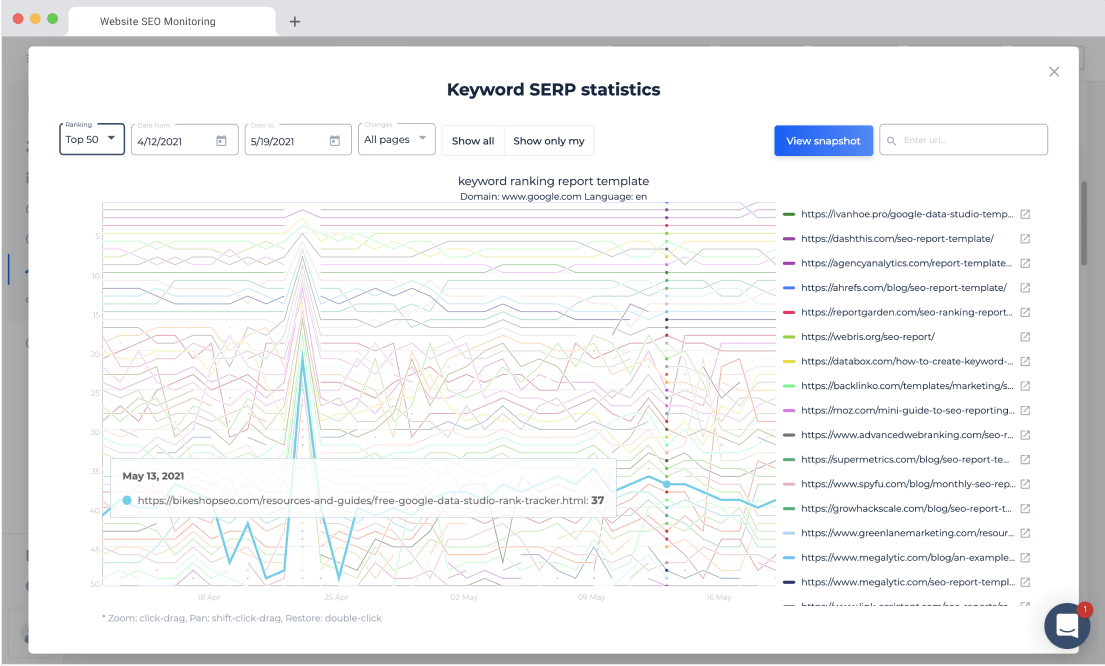Open a new browser tab with plus

[x=295, y=22]
